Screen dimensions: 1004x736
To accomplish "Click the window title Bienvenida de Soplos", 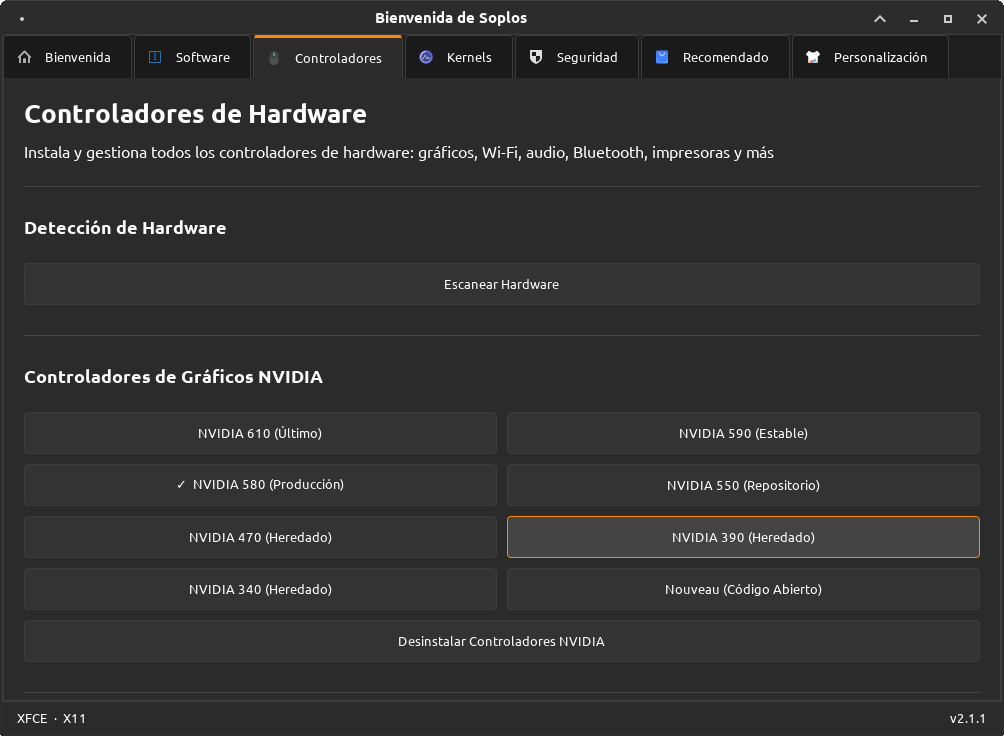I will point(451,18).
